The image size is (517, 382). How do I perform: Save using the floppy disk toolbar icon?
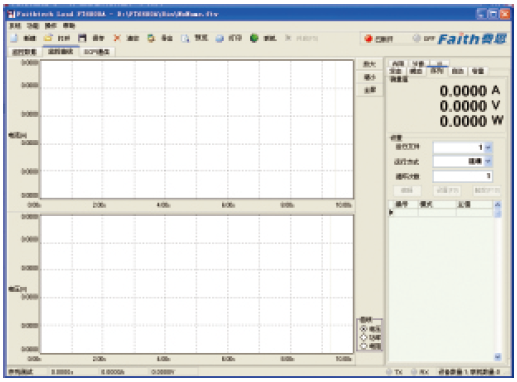82,38
